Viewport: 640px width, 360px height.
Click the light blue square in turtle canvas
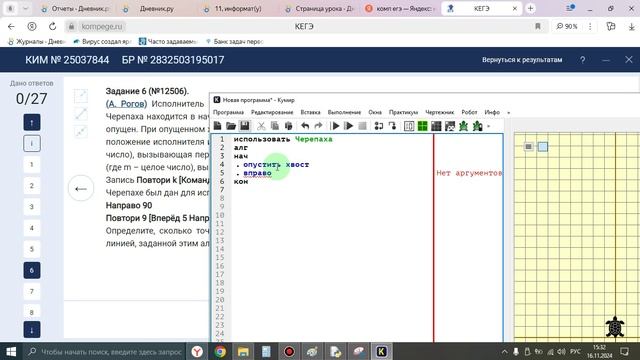tap(543, 147)
